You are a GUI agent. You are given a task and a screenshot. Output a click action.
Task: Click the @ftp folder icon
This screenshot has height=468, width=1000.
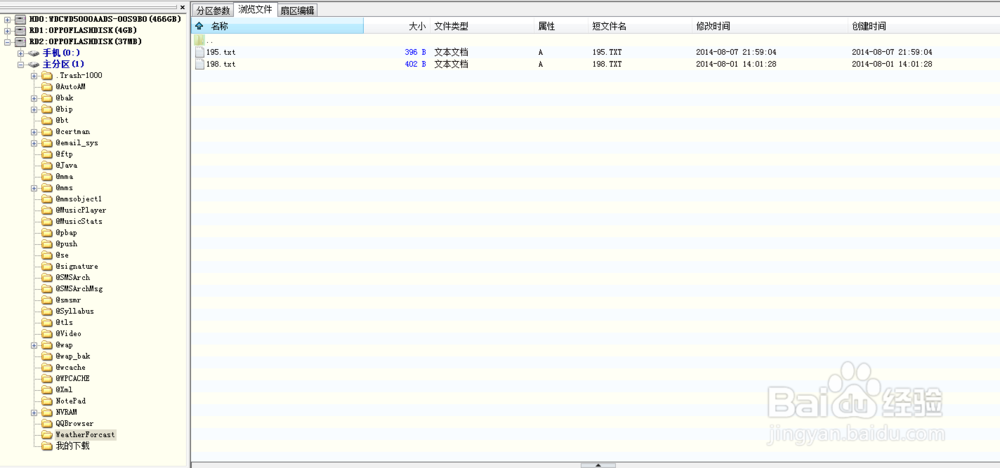(47, 154)
